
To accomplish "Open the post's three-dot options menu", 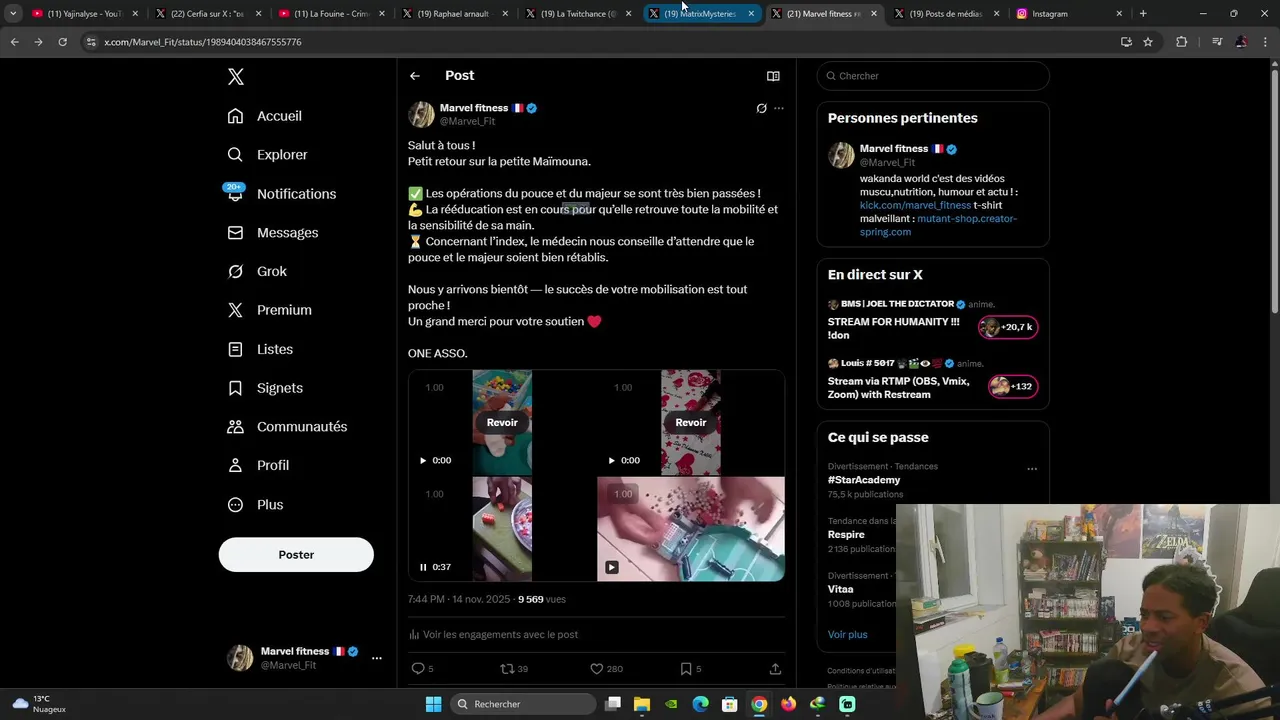I will pos(779,108).
